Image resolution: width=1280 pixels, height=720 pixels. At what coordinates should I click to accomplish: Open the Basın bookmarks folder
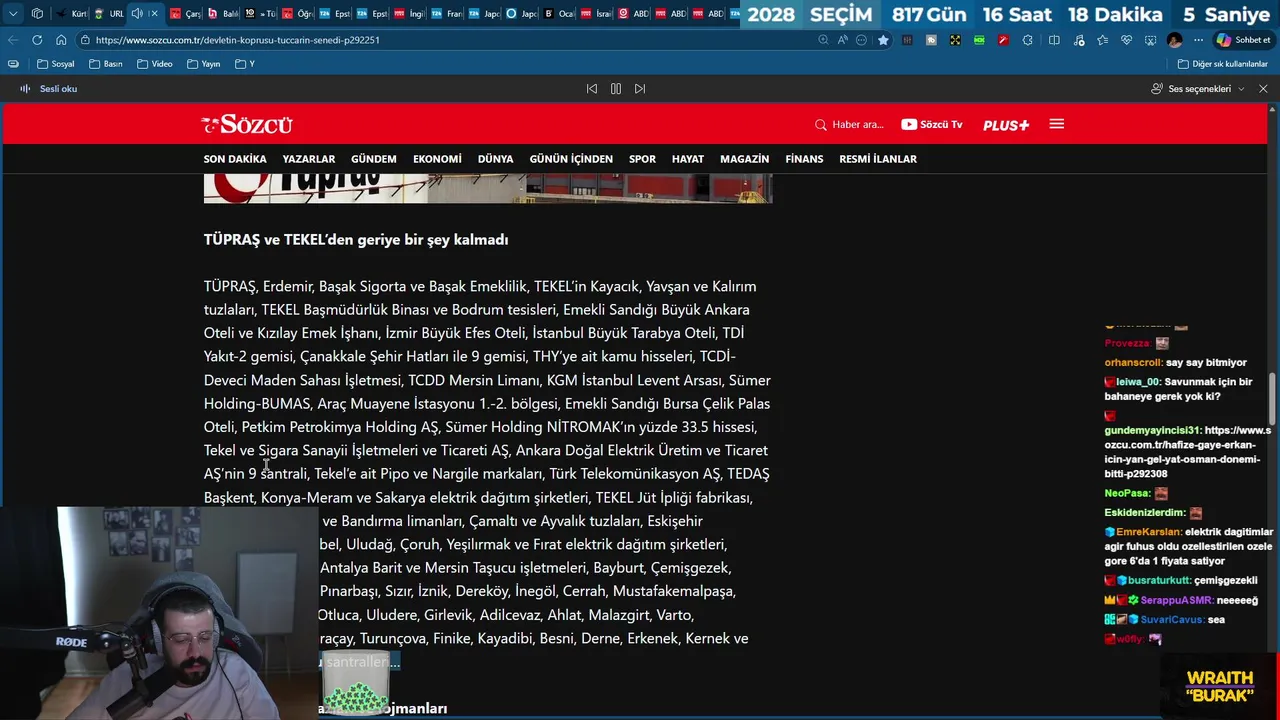[105, 64]
